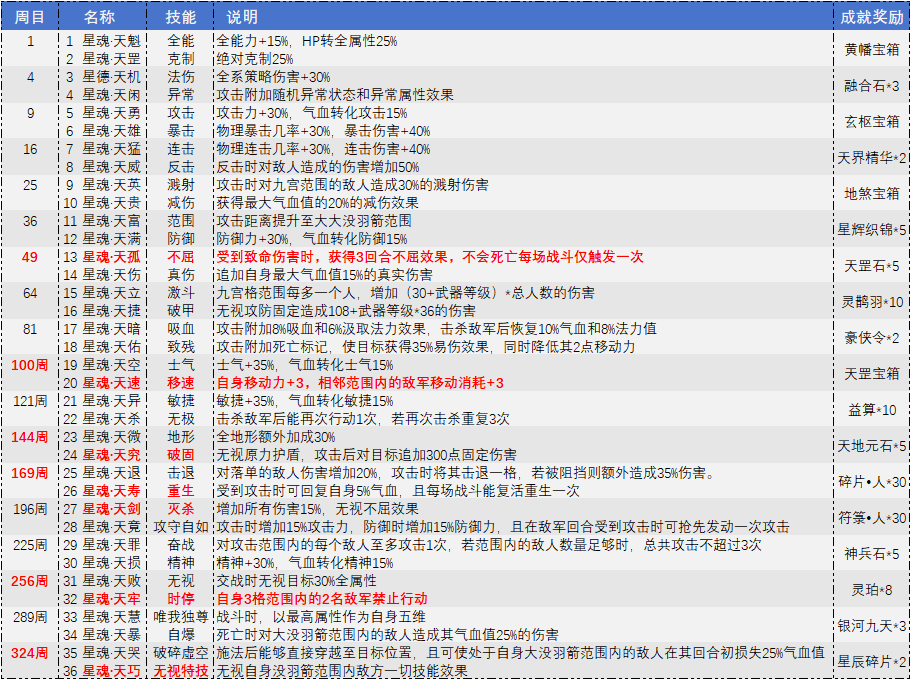Click the red 无视特技 skill cell

(181, 670)
